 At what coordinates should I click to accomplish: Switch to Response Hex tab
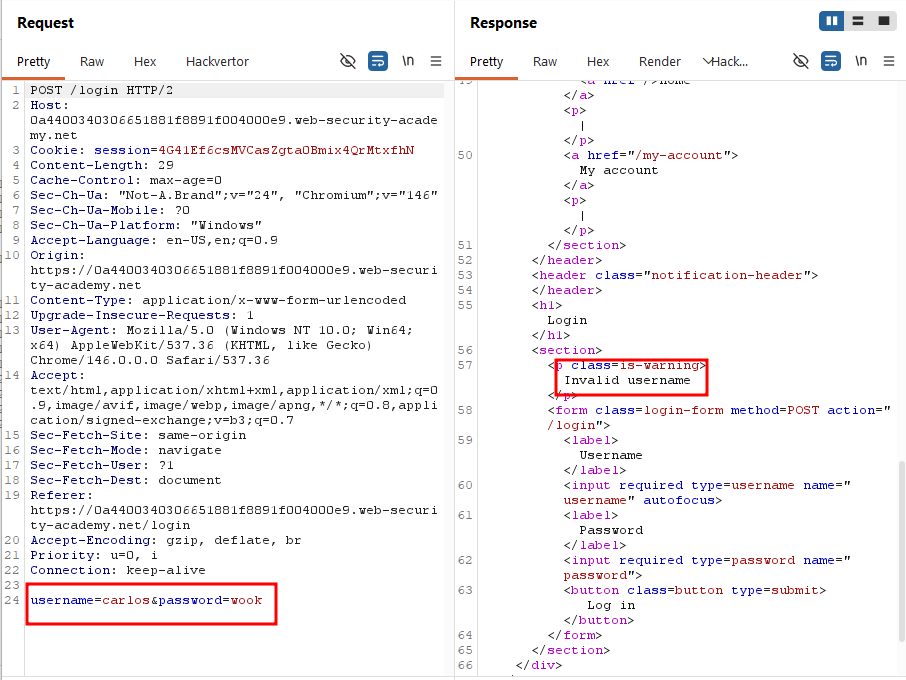pos(598,62)
